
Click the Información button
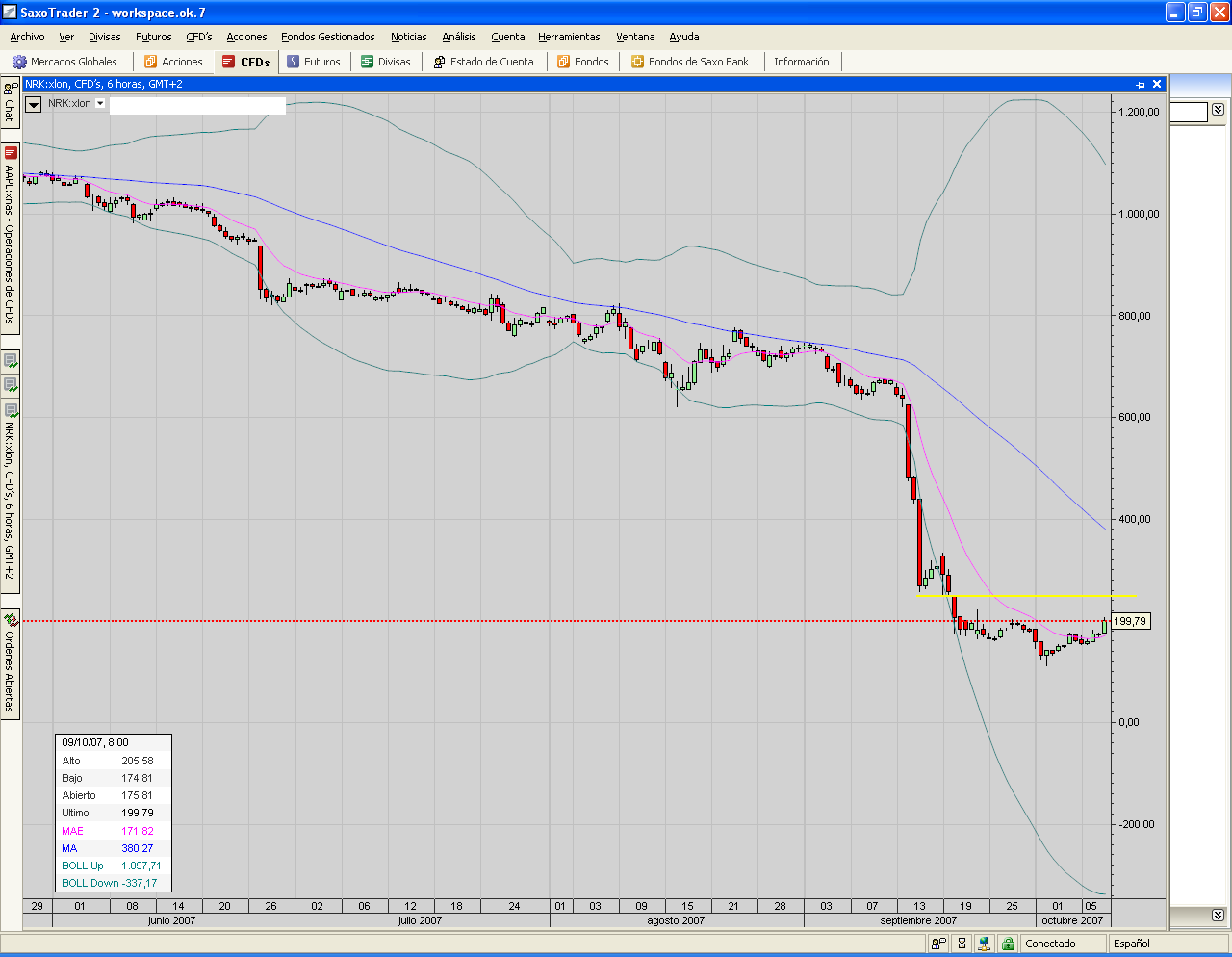(801, 62)
